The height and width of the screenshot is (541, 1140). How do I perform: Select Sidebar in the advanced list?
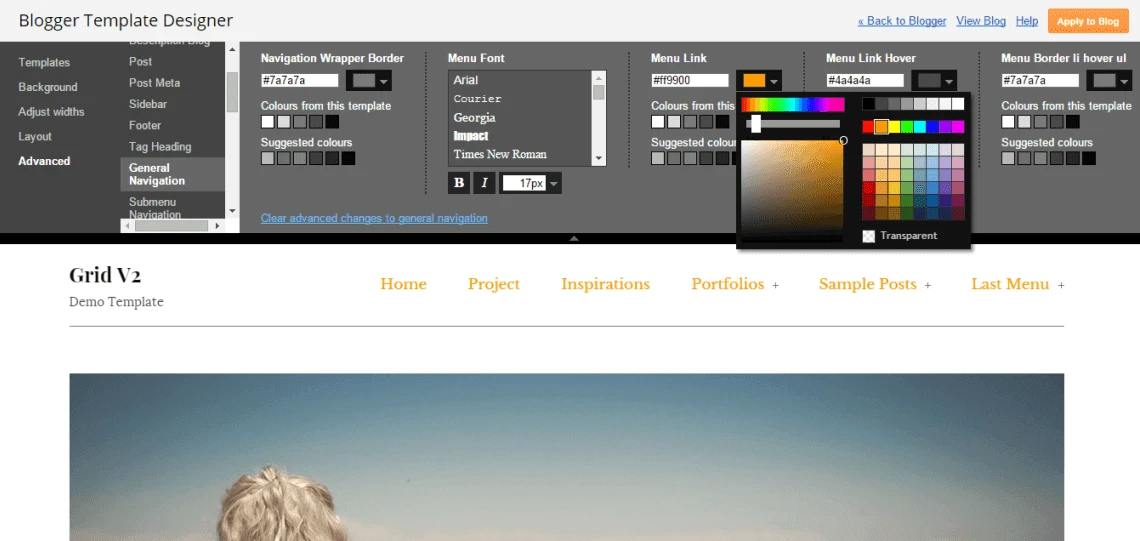pyautogui.click(x=148, y=104)
